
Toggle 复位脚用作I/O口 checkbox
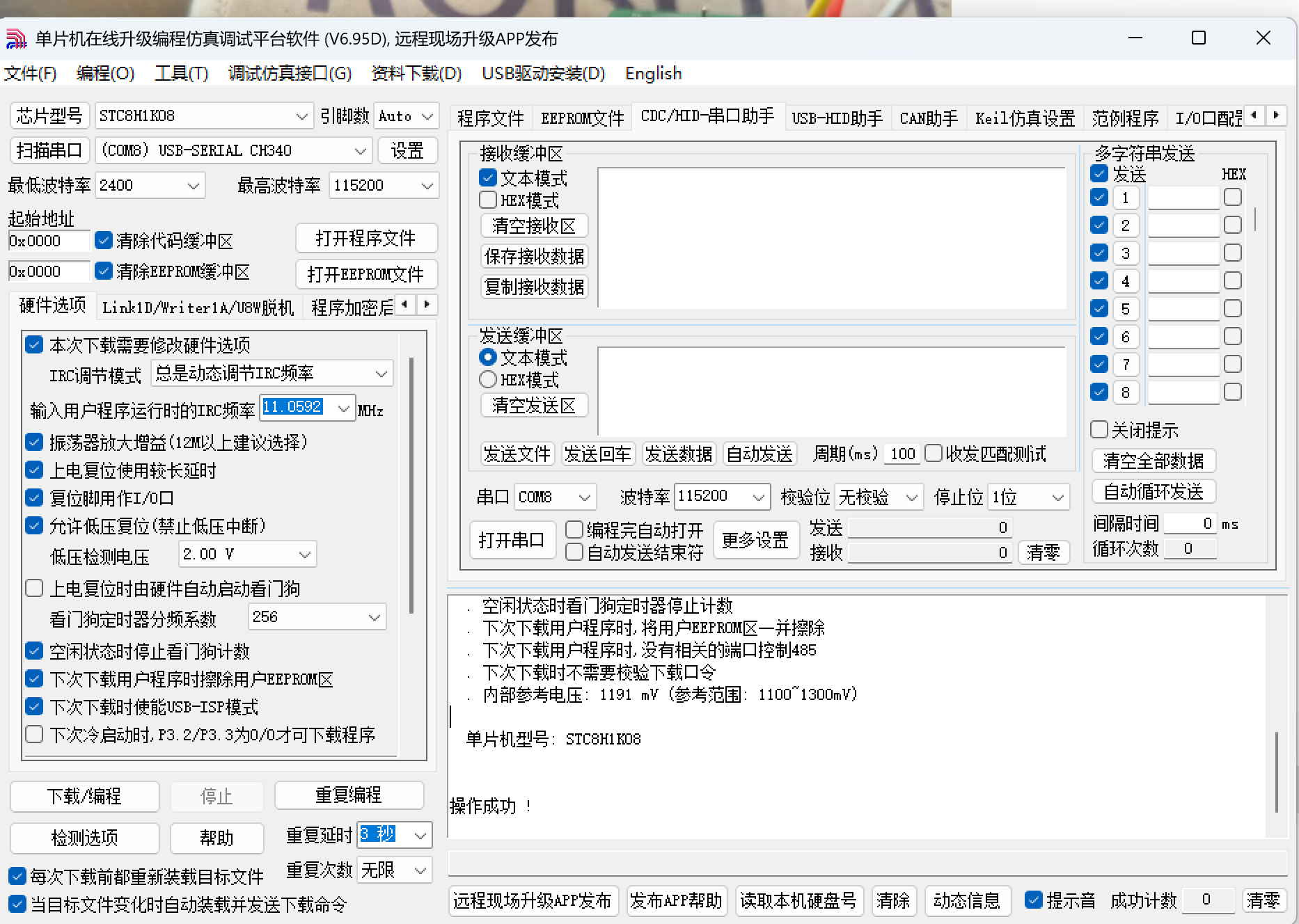point(34,497)
